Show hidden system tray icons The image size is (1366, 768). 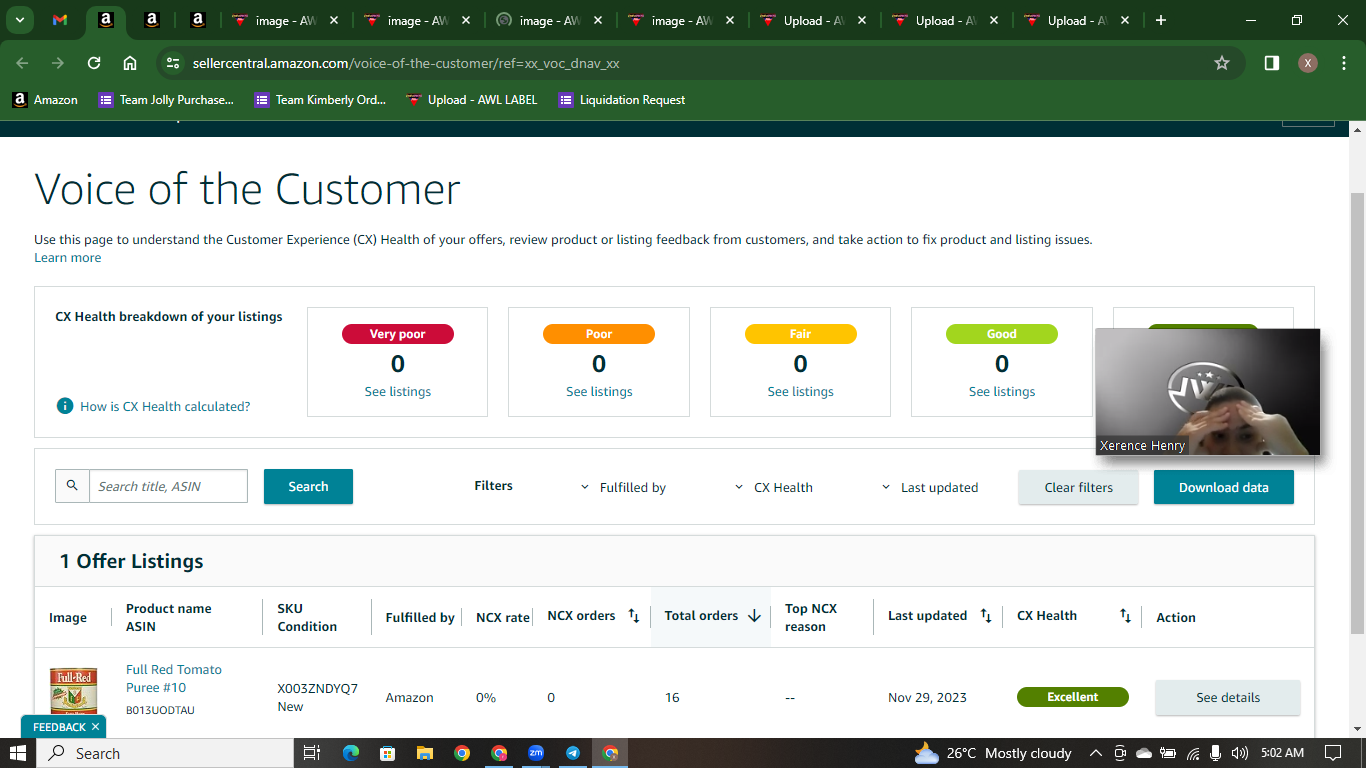pos(1096,753)
